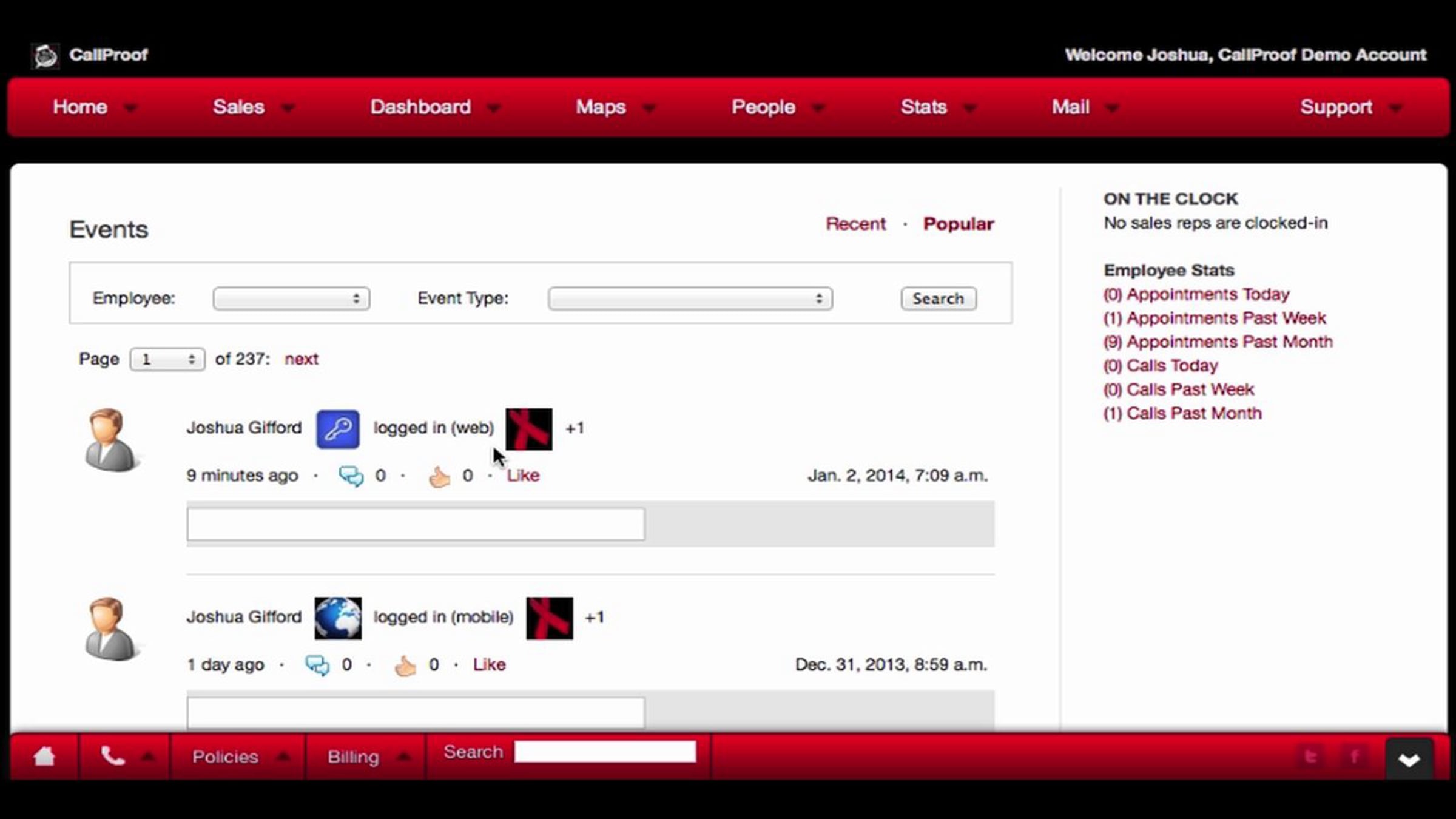
Task: Open comments icon on the 9 minutes ago event
Action: click(351, 476)
